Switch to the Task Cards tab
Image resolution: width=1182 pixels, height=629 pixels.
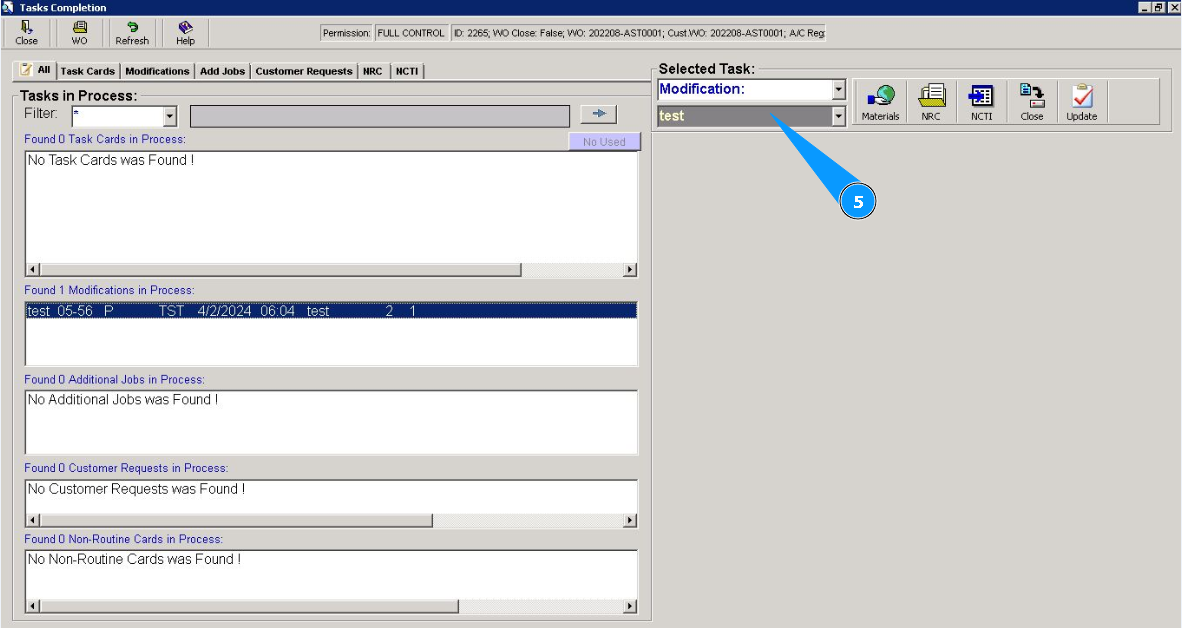(x=87, y=71)
